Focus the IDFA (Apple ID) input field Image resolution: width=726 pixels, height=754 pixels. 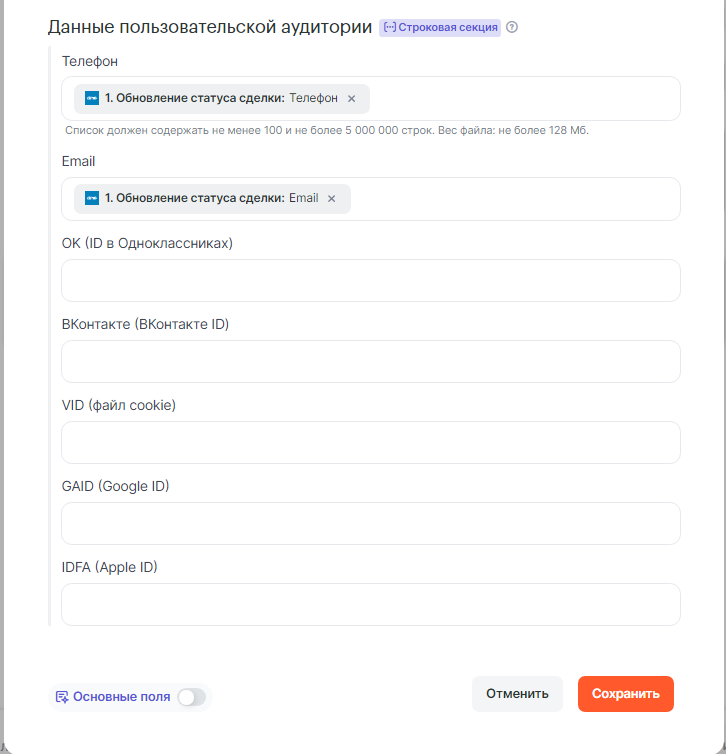[x=370, y=604]
